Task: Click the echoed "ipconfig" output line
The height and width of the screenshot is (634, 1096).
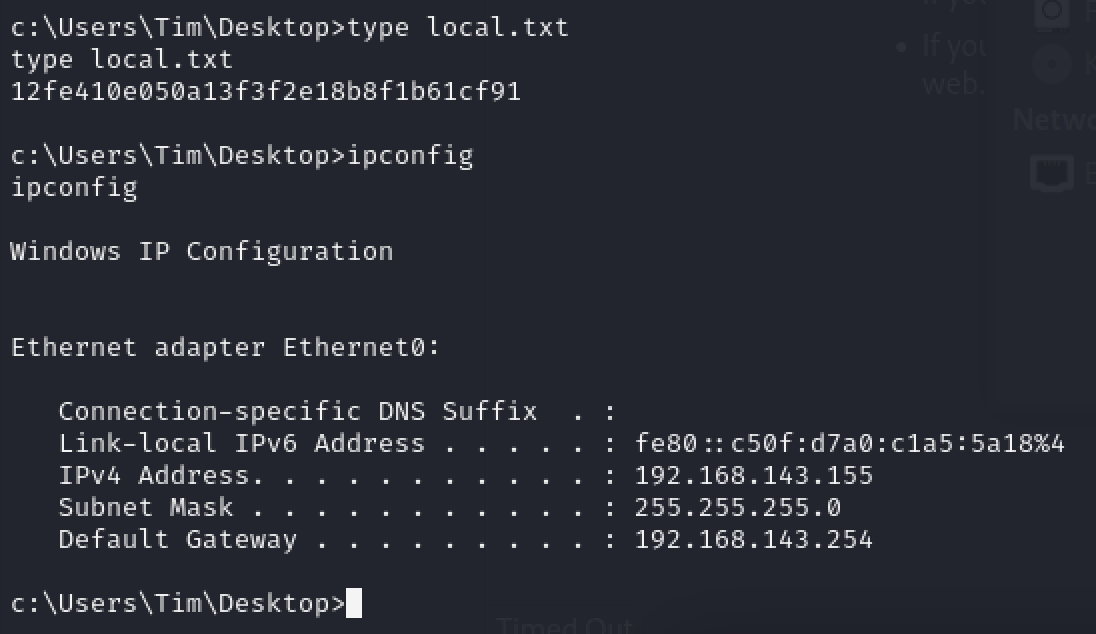Action: [73, 188]
